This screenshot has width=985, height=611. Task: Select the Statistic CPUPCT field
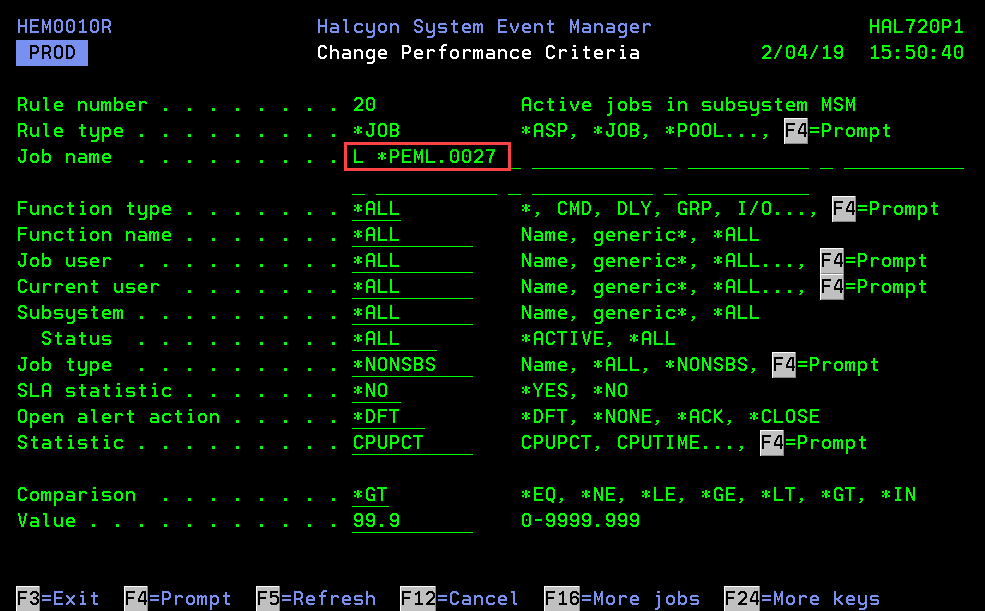click(411, 443)
